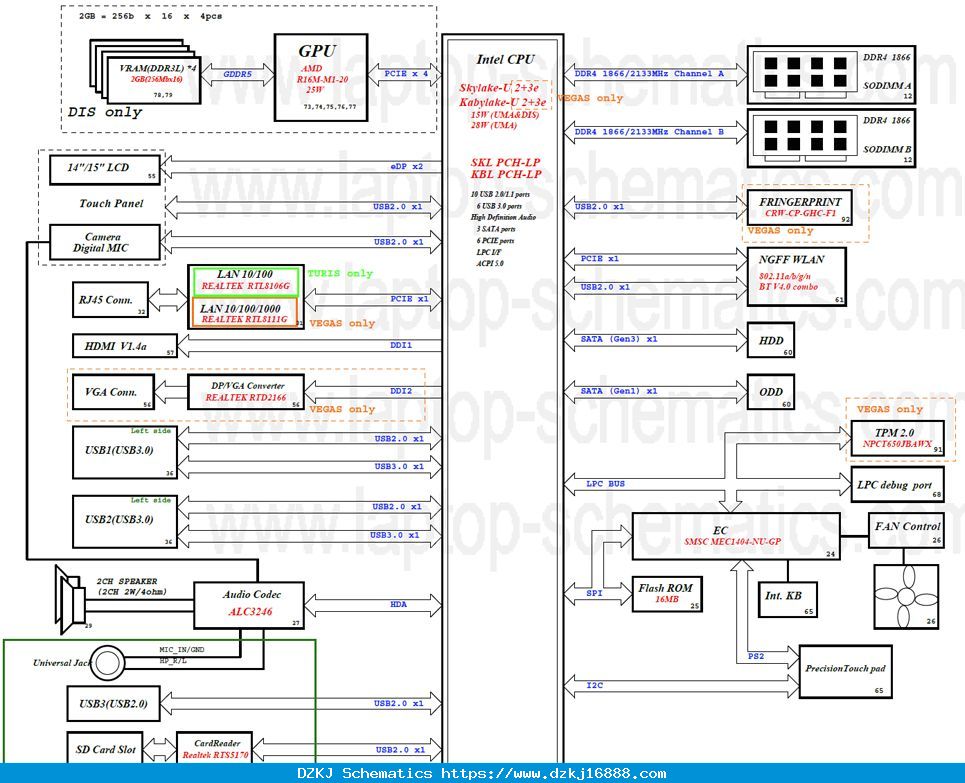Image resolution: width=965 pixels, height=783 pixels.
Task: Click the MIC_IN/GND signal label
Action: [182, 649]
